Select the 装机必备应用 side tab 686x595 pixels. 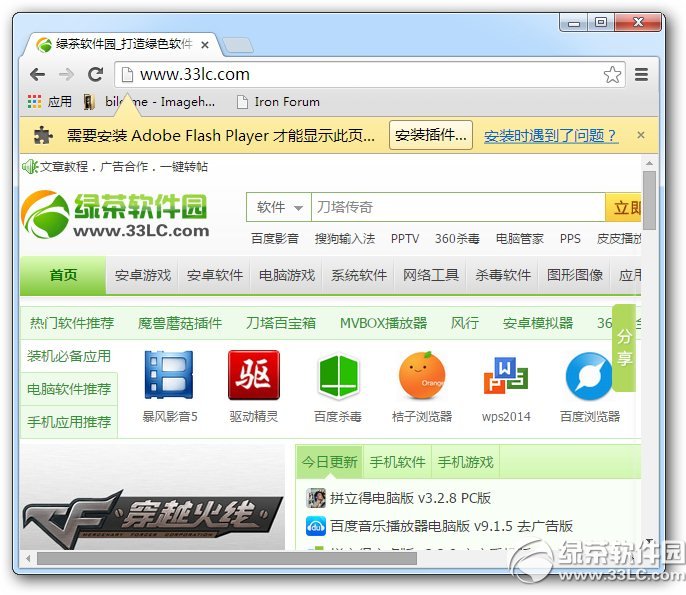69,356
